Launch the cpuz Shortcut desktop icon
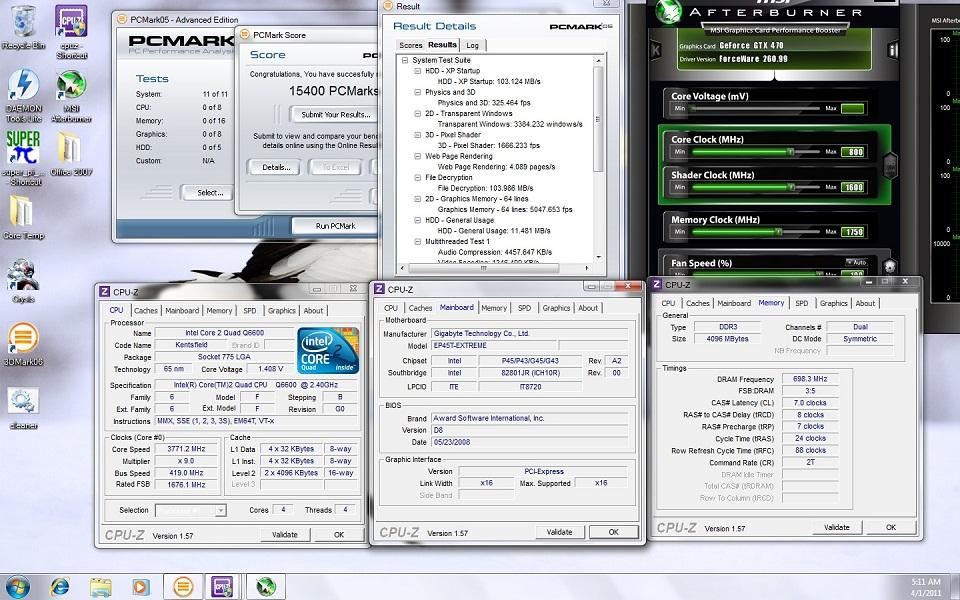 (x=71, y=32)
